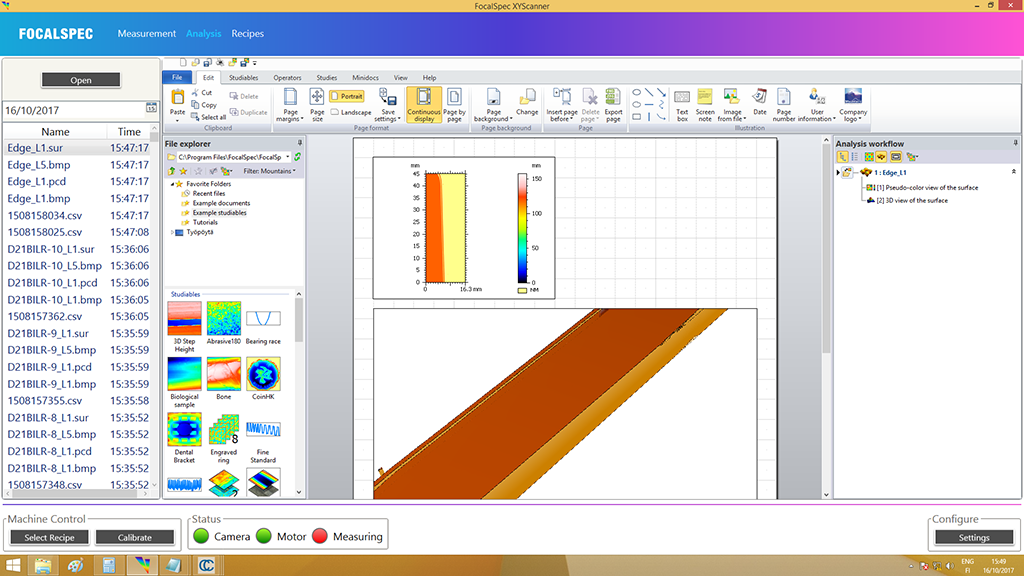
Task: Click the Select Recipe button
Action: point(49,537)
